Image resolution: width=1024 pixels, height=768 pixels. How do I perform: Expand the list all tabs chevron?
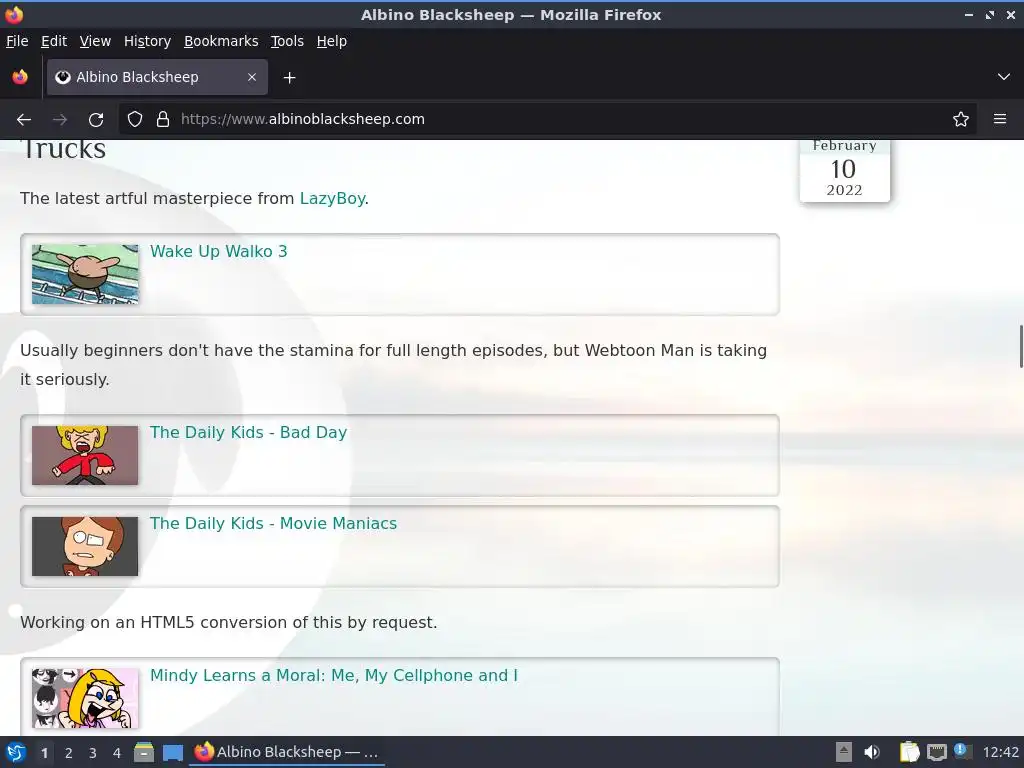pos(1004,77)
